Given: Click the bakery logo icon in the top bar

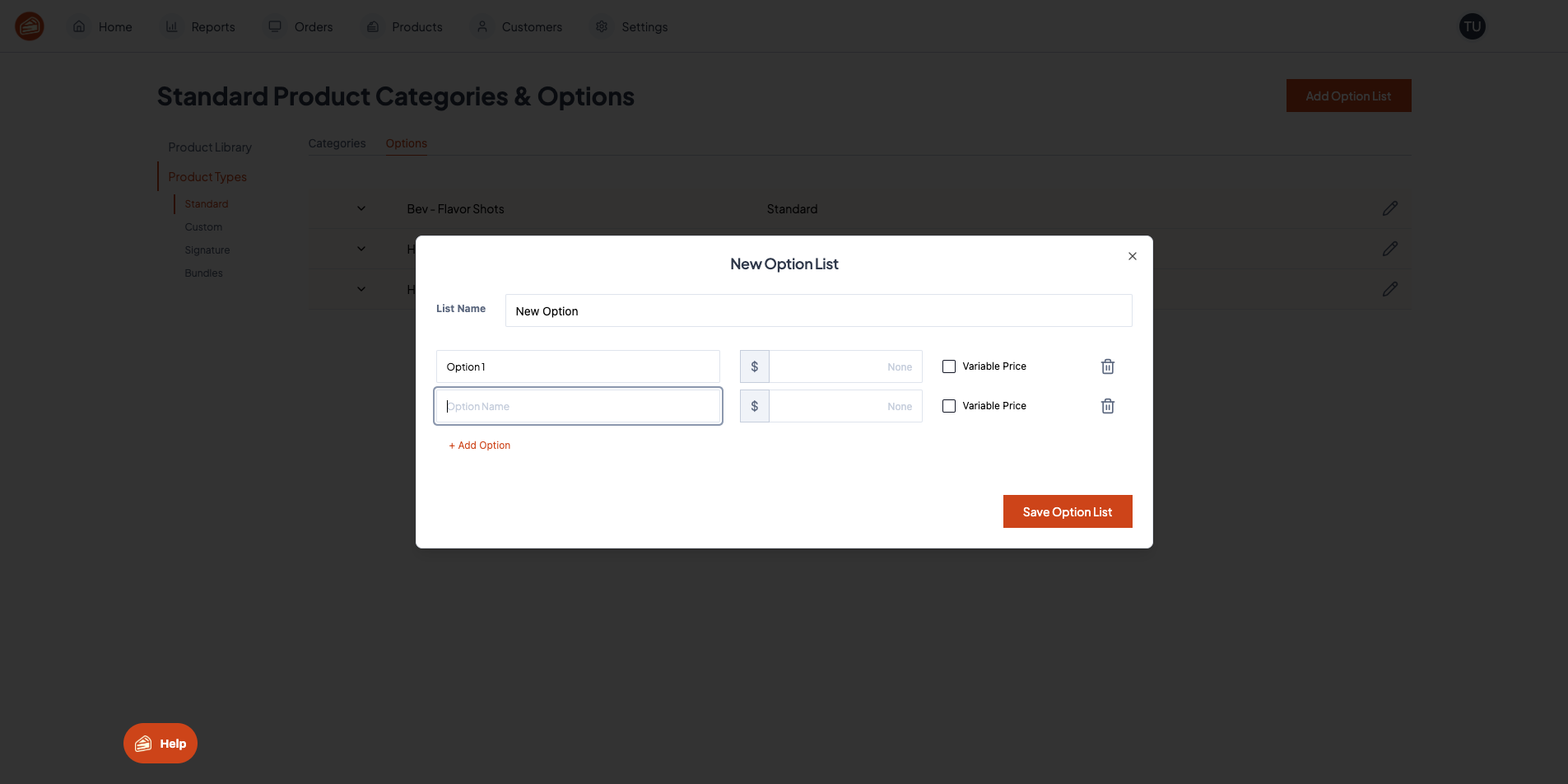Looking at the screenshot, I should (30, 26).
